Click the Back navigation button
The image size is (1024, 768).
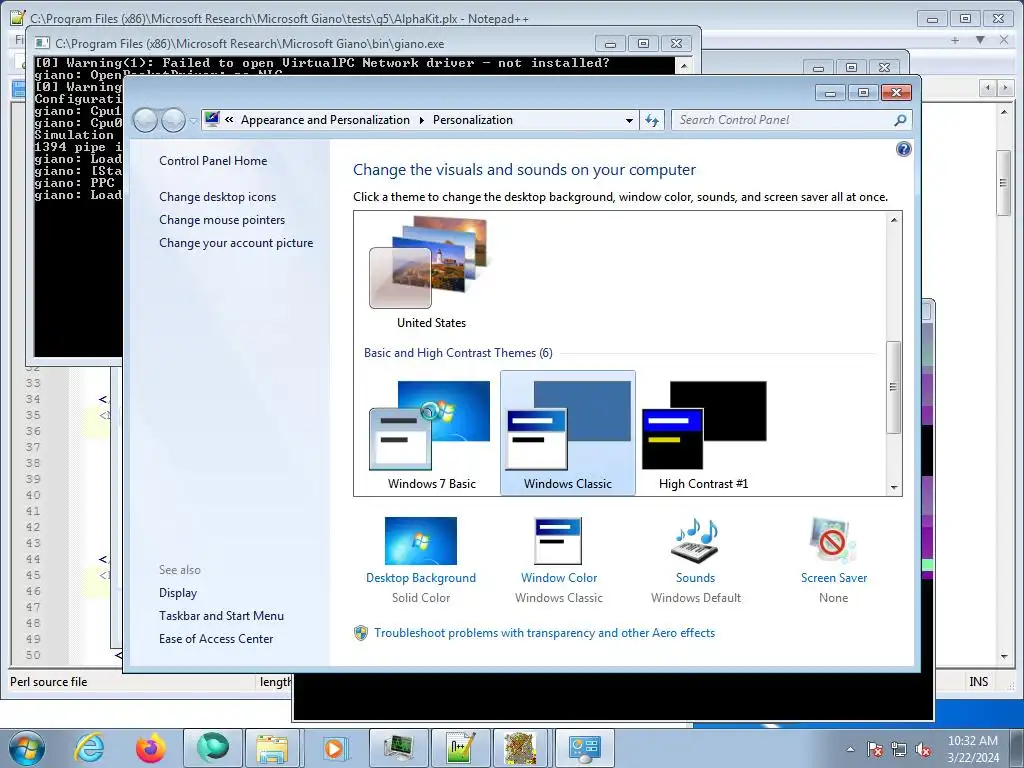tap(145, 120)
